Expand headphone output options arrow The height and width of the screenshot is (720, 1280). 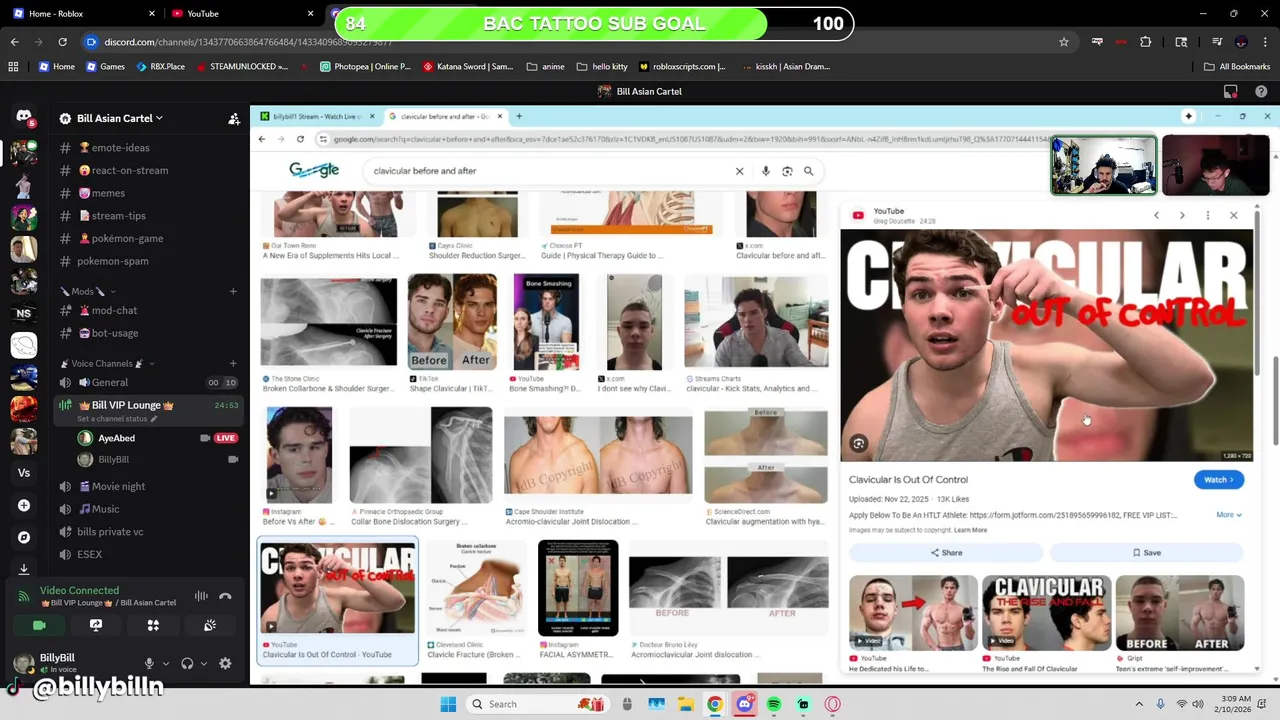(x=203, y=663)
